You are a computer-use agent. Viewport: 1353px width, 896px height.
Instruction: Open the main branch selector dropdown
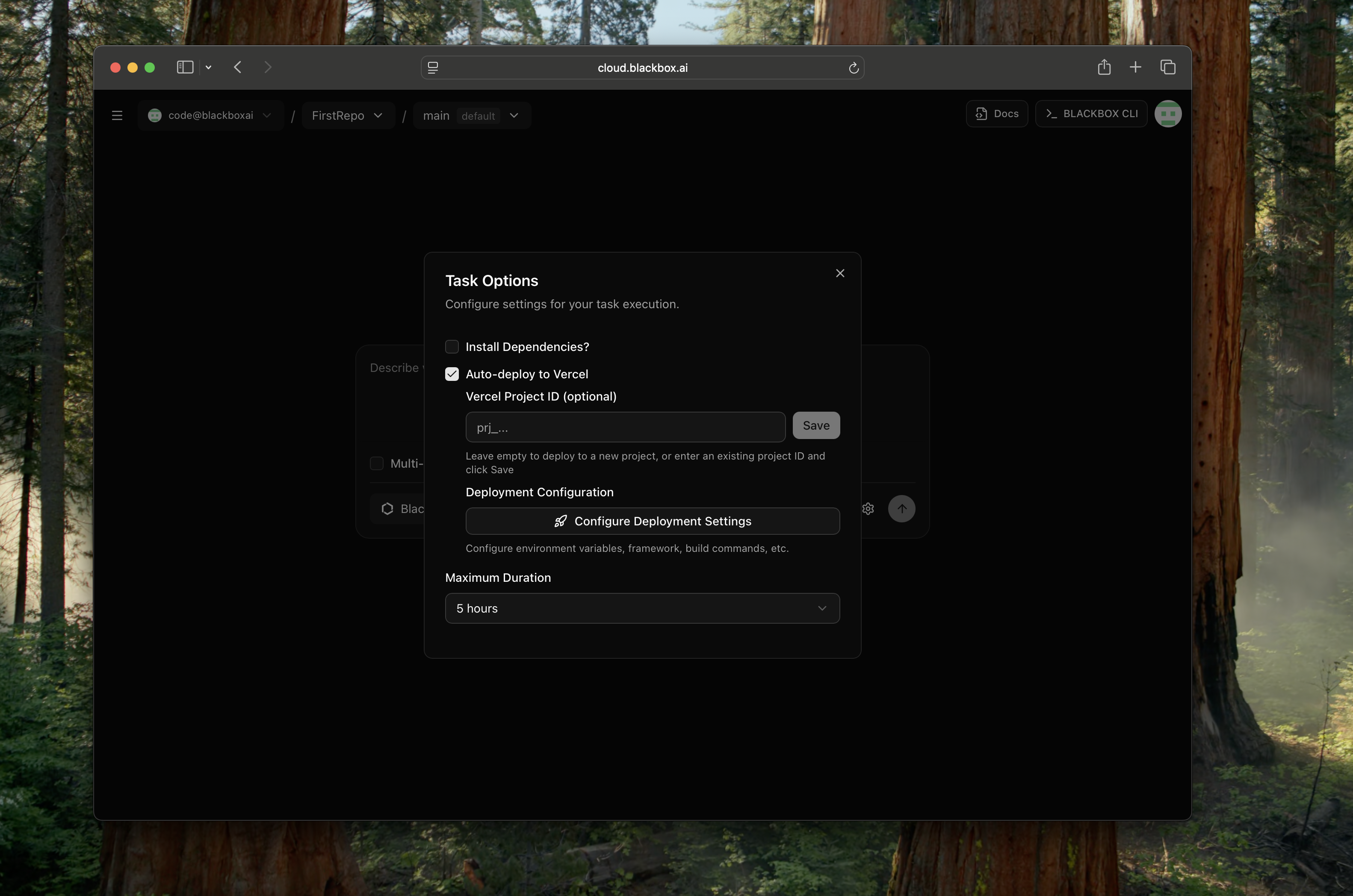coord(471,115)
